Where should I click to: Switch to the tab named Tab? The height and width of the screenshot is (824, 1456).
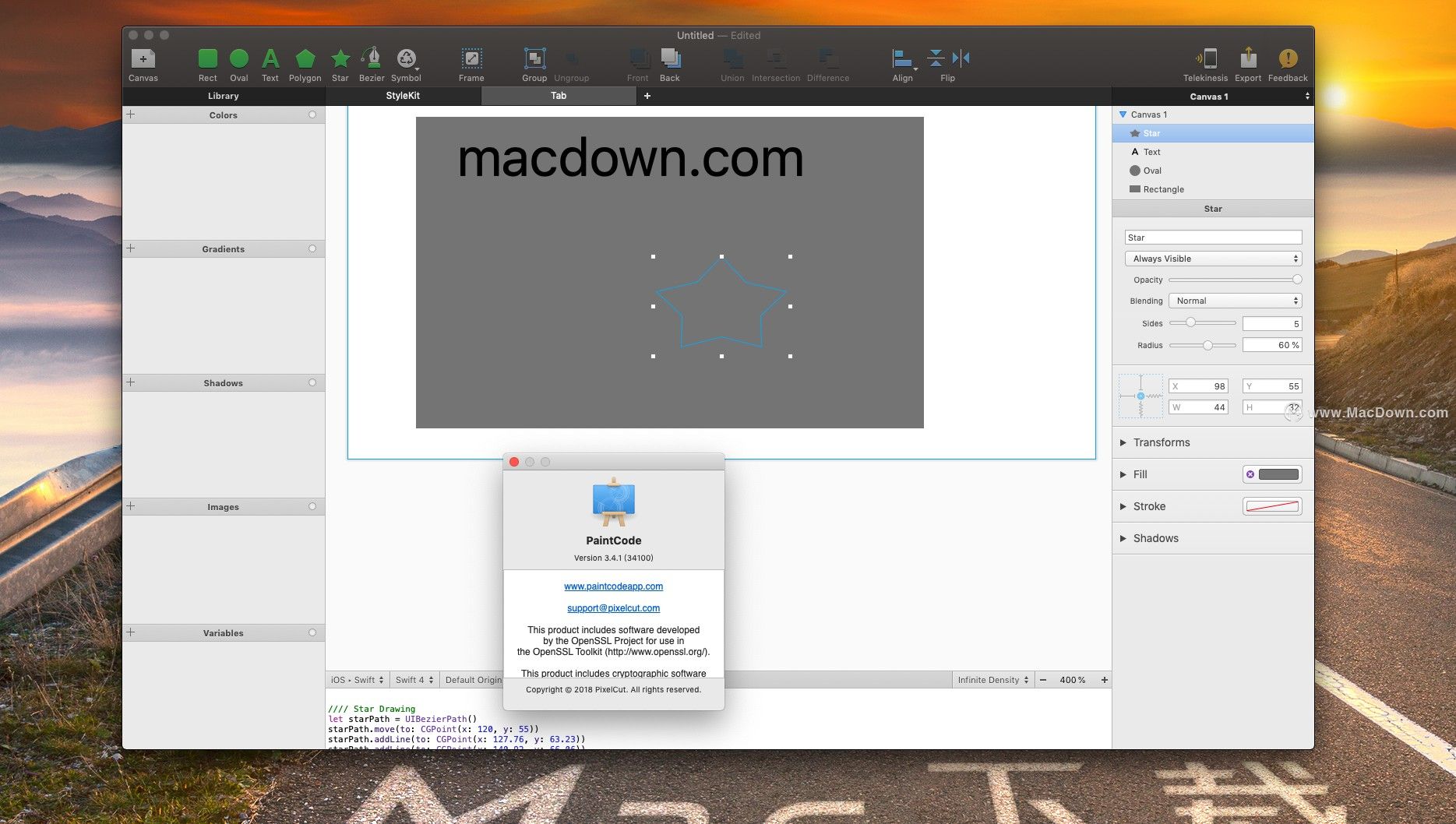click(x=559, y=96)
